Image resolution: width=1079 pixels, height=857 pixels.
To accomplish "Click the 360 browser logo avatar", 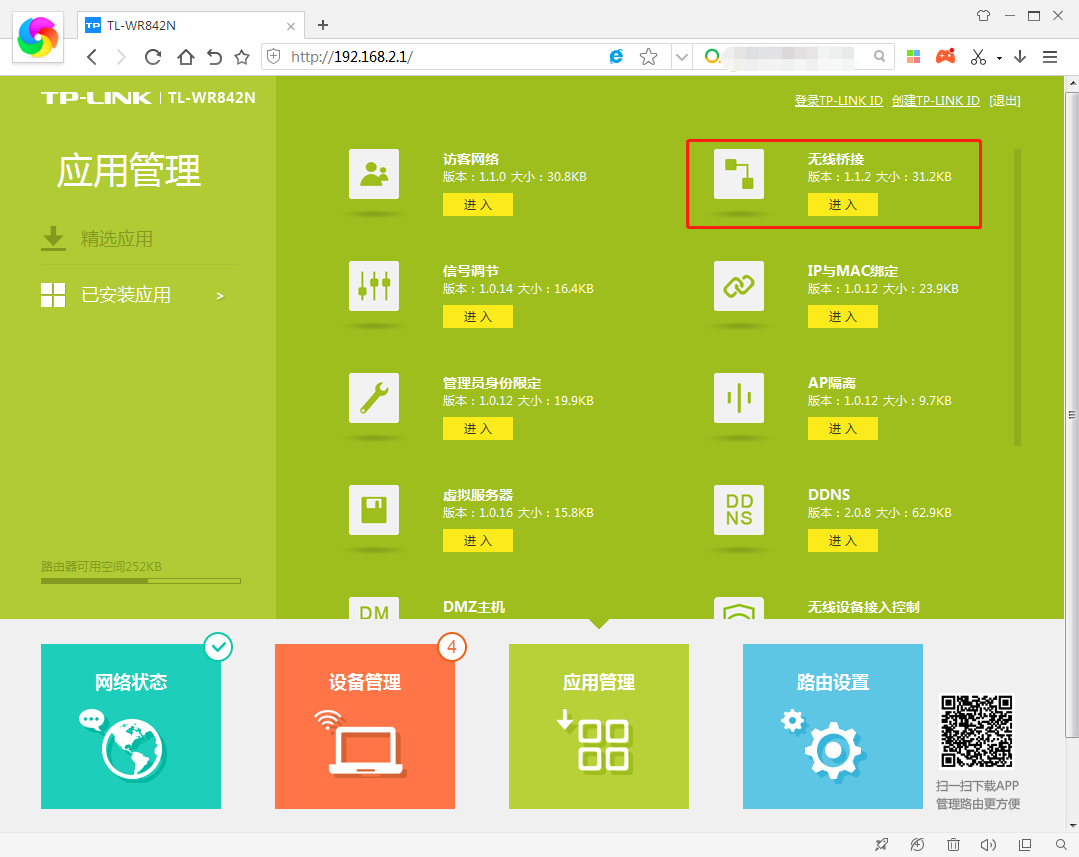I will coord(38,37).
